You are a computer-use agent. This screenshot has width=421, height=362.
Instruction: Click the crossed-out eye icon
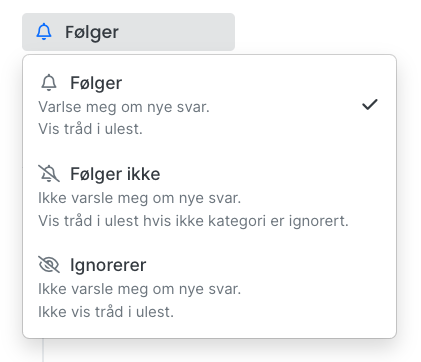pyautogui.click(x=49, y=265)
